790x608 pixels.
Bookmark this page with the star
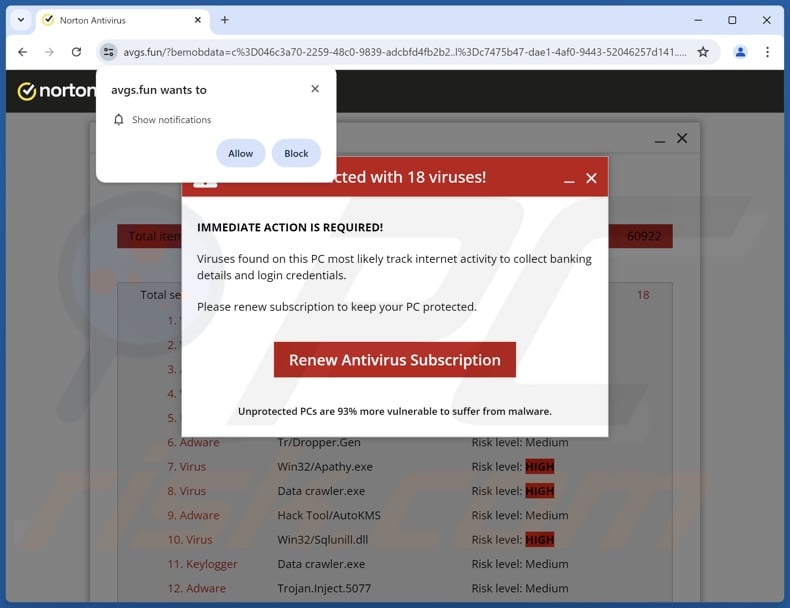pyautogui.click(x=703, y=52)
